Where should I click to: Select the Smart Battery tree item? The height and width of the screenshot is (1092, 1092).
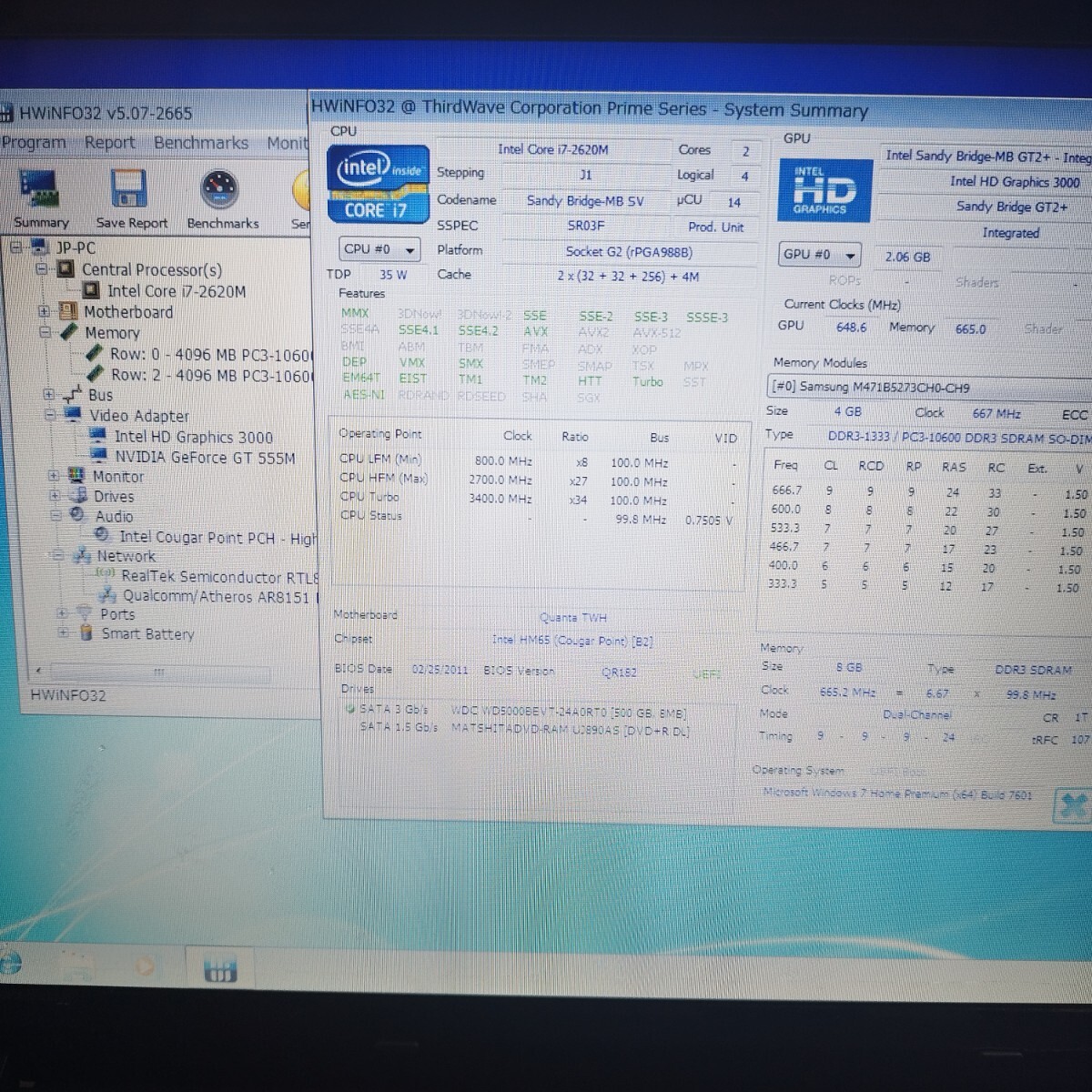click(147, 634)
